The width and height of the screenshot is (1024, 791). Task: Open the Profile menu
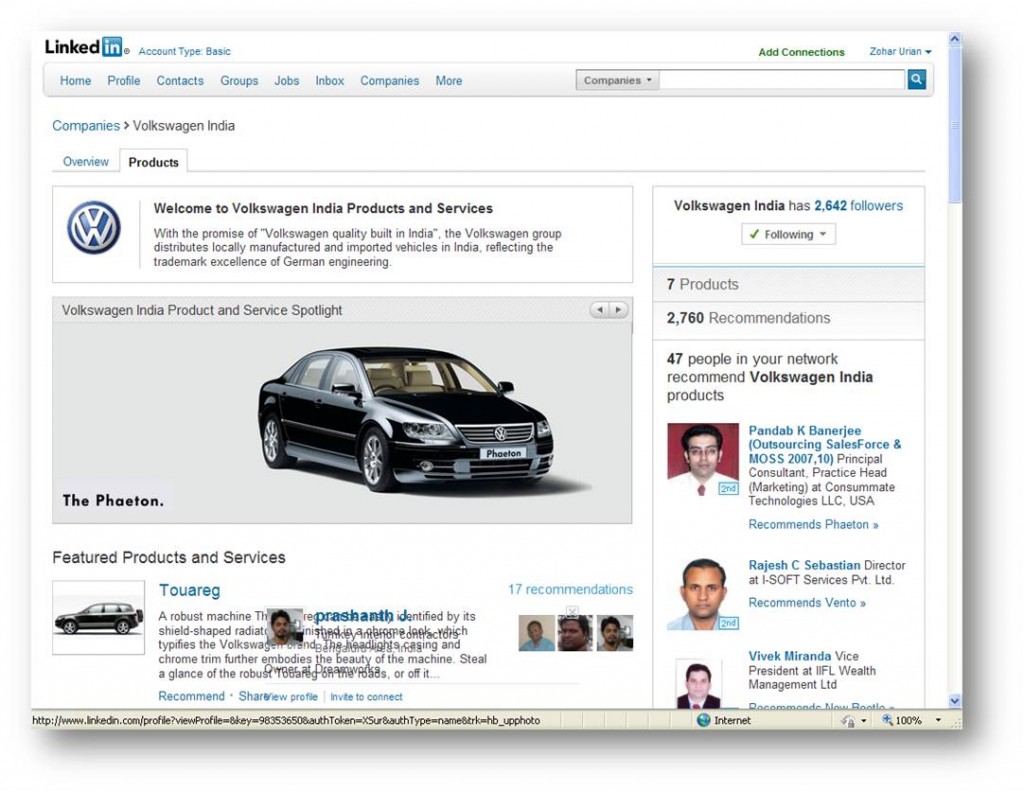pyautogui.click(x=124, y=80)
